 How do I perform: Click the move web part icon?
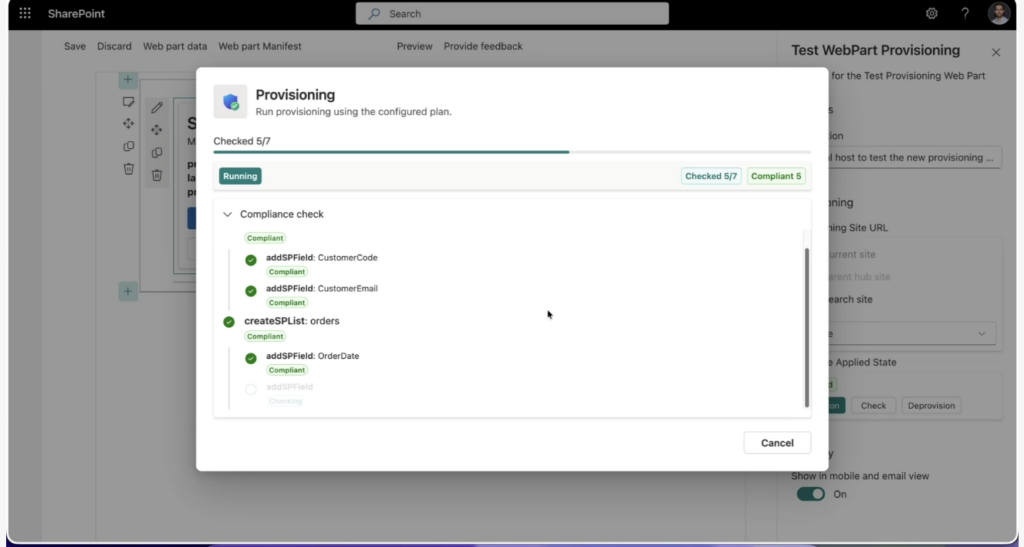157,130
